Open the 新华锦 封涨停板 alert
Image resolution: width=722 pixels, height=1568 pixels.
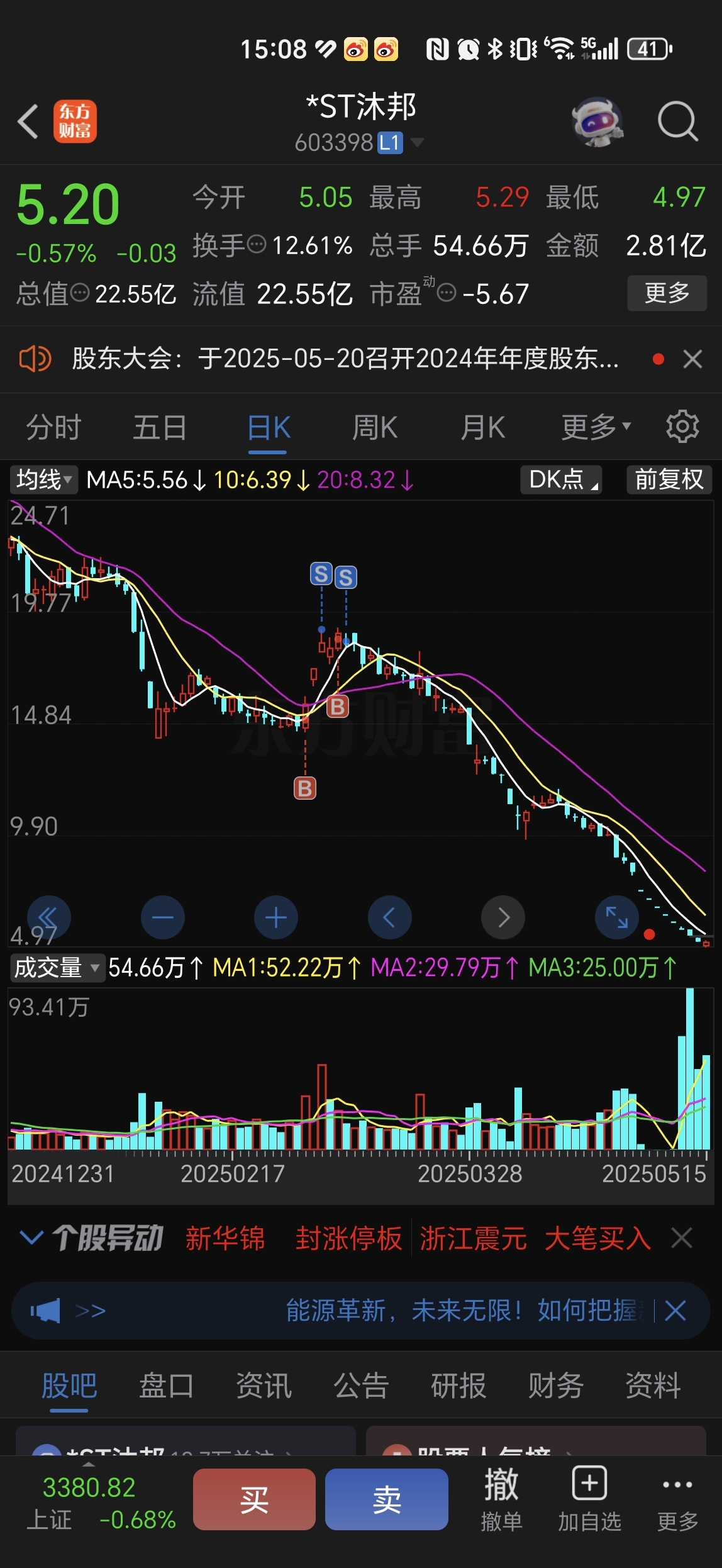(x=293, y=1238)
